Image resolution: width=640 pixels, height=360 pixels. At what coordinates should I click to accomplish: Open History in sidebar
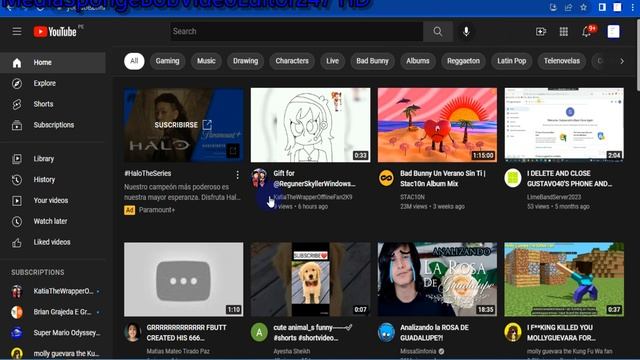tap(53, 180)
